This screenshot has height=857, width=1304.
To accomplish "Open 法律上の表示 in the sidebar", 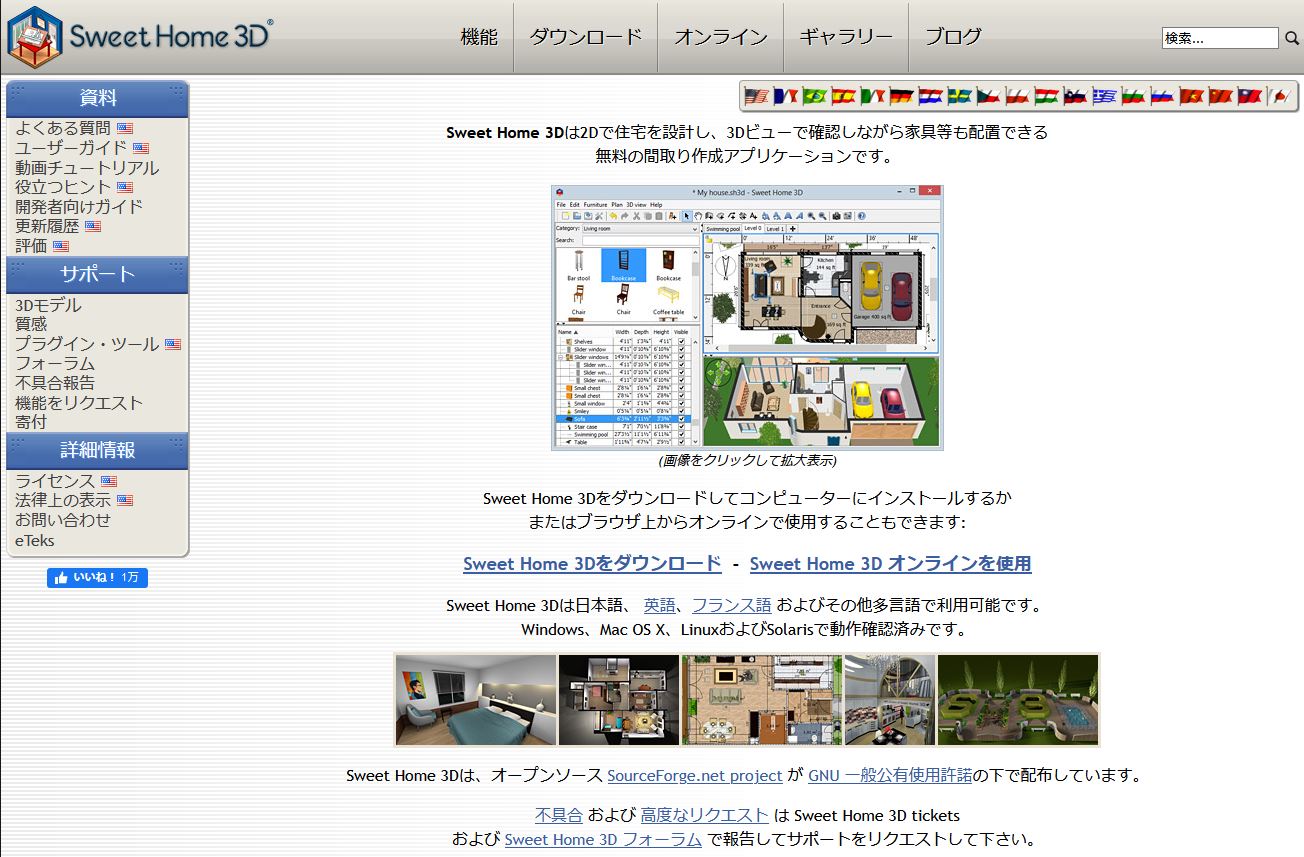I will 63,500.
